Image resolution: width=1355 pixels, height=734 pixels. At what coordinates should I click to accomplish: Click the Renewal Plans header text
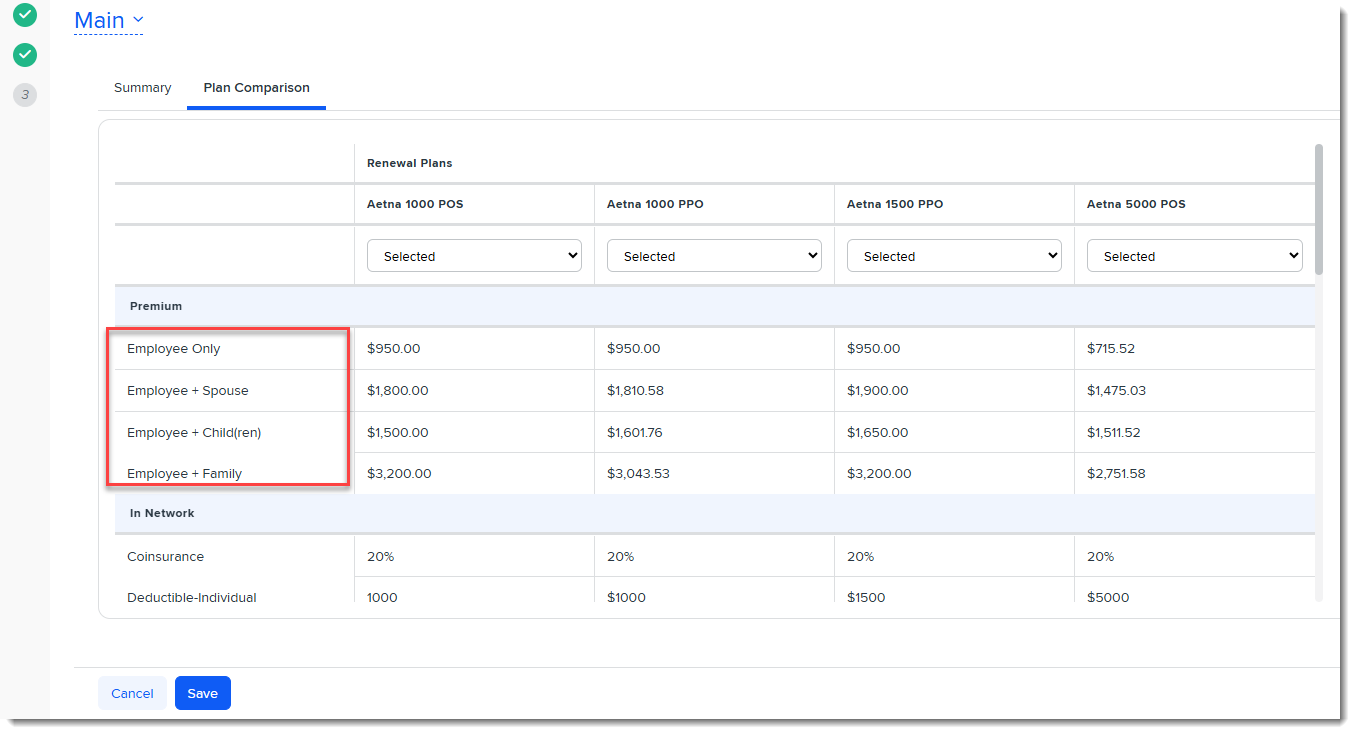click(410, 163)
